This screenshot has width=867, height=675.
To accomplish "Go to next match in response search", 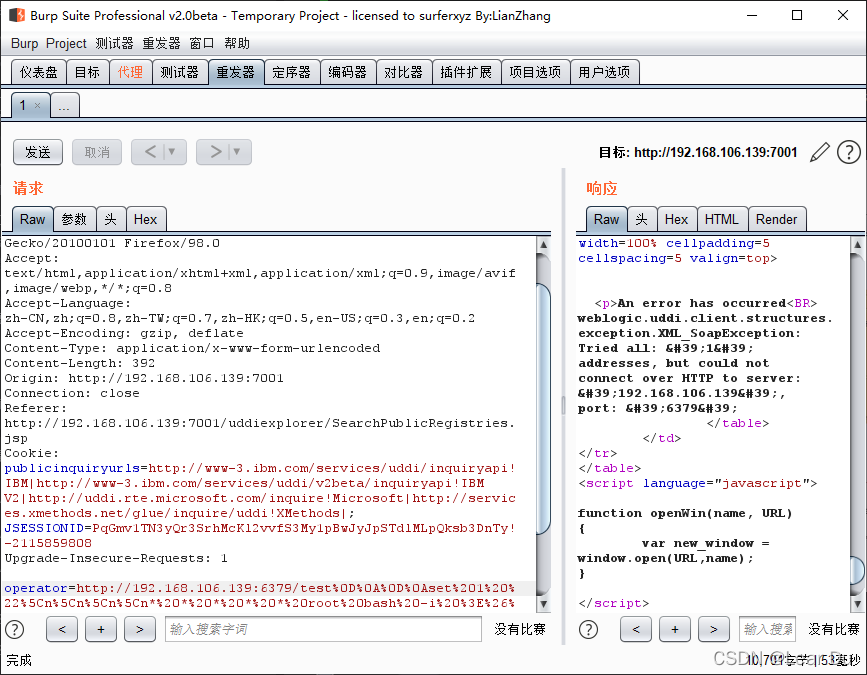I will point(713,629).
